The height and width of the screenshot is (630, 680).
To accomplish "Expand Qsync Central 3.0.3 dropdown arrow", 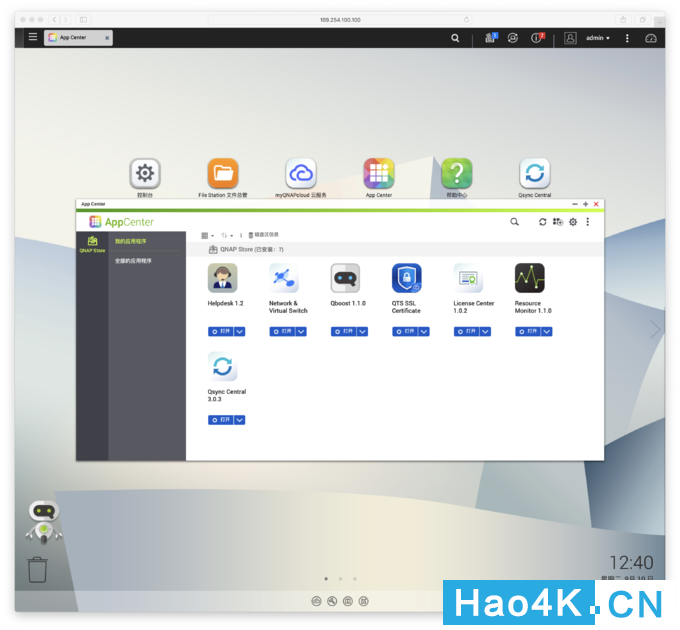I will 240,420.
